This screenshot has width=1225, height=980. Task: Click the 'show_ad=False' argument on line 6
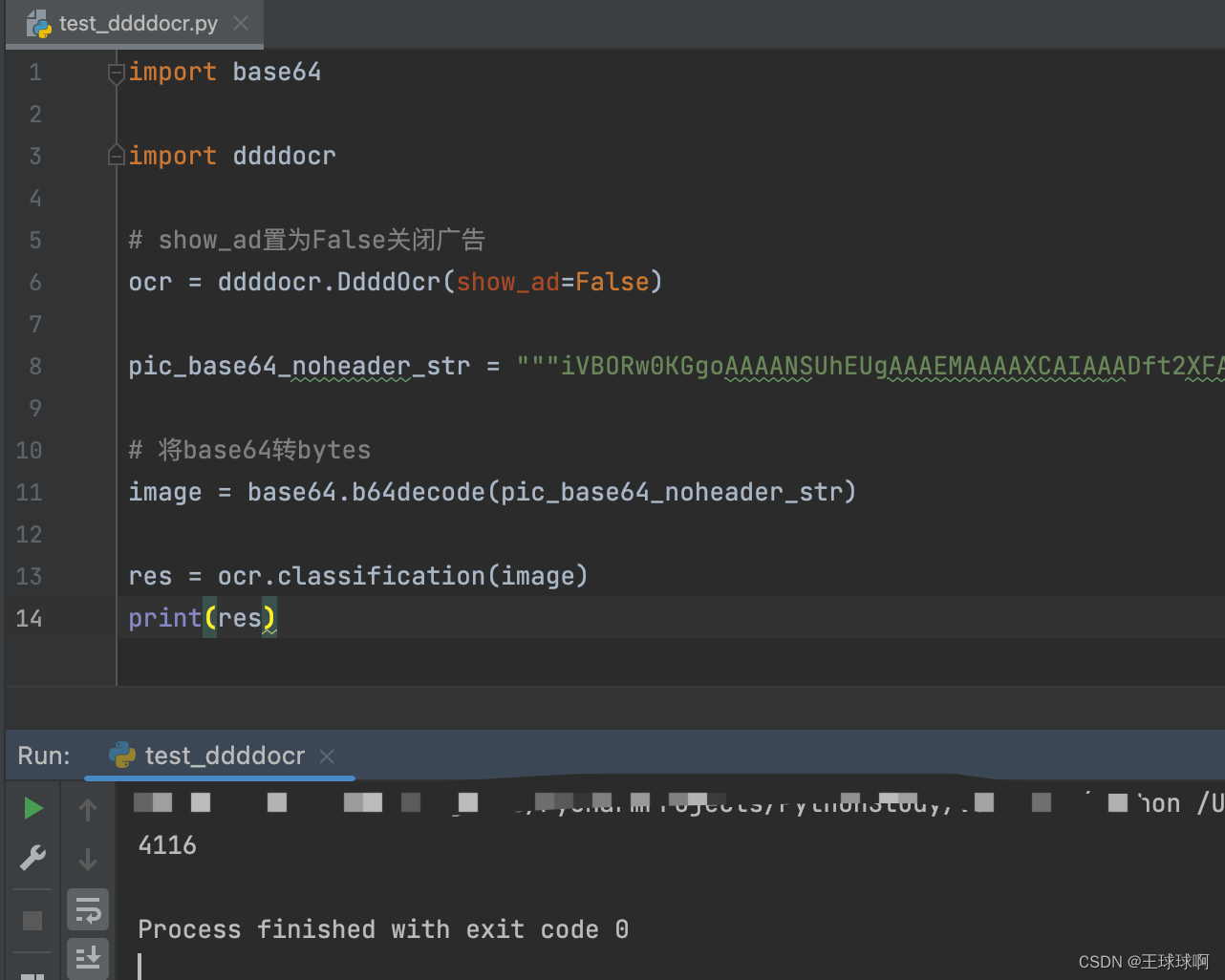[552, 283]
